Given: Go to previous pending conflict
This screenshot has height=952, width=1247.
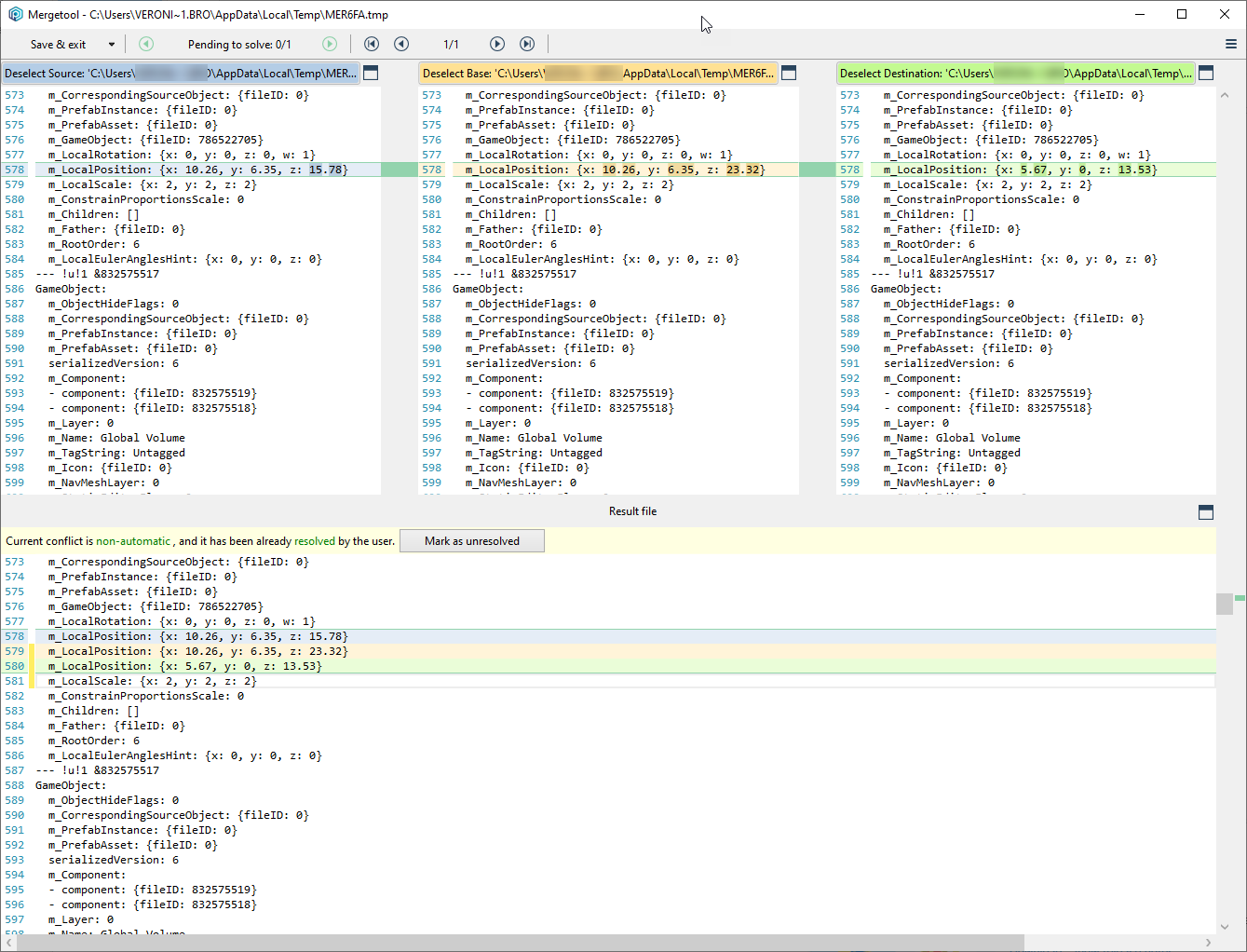Looking at the screenshot, I should coord(146,44).
